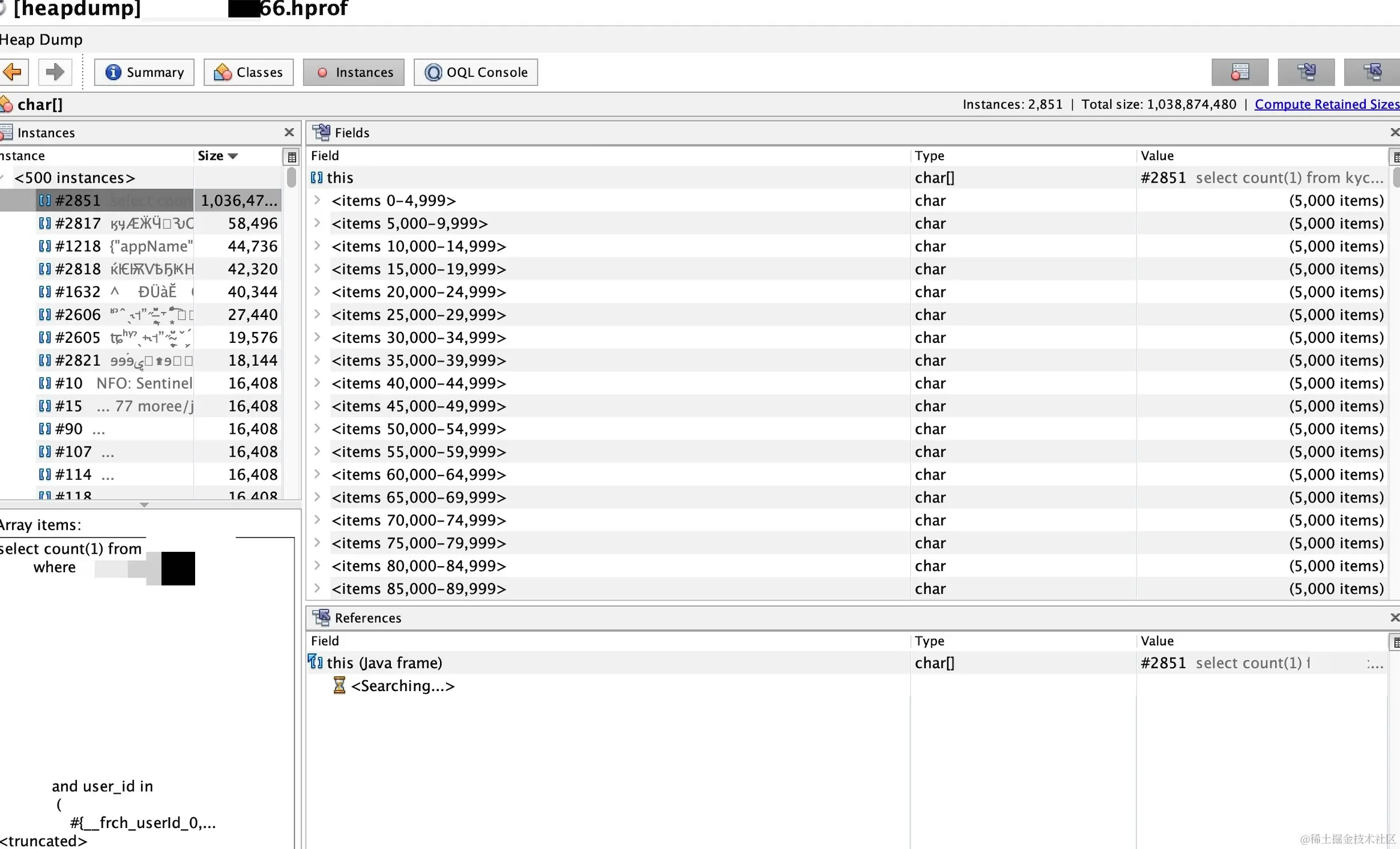Toggle the instances panel button at top right
This screenshot has width=1400, height=849.
[x=1240, y=72]
